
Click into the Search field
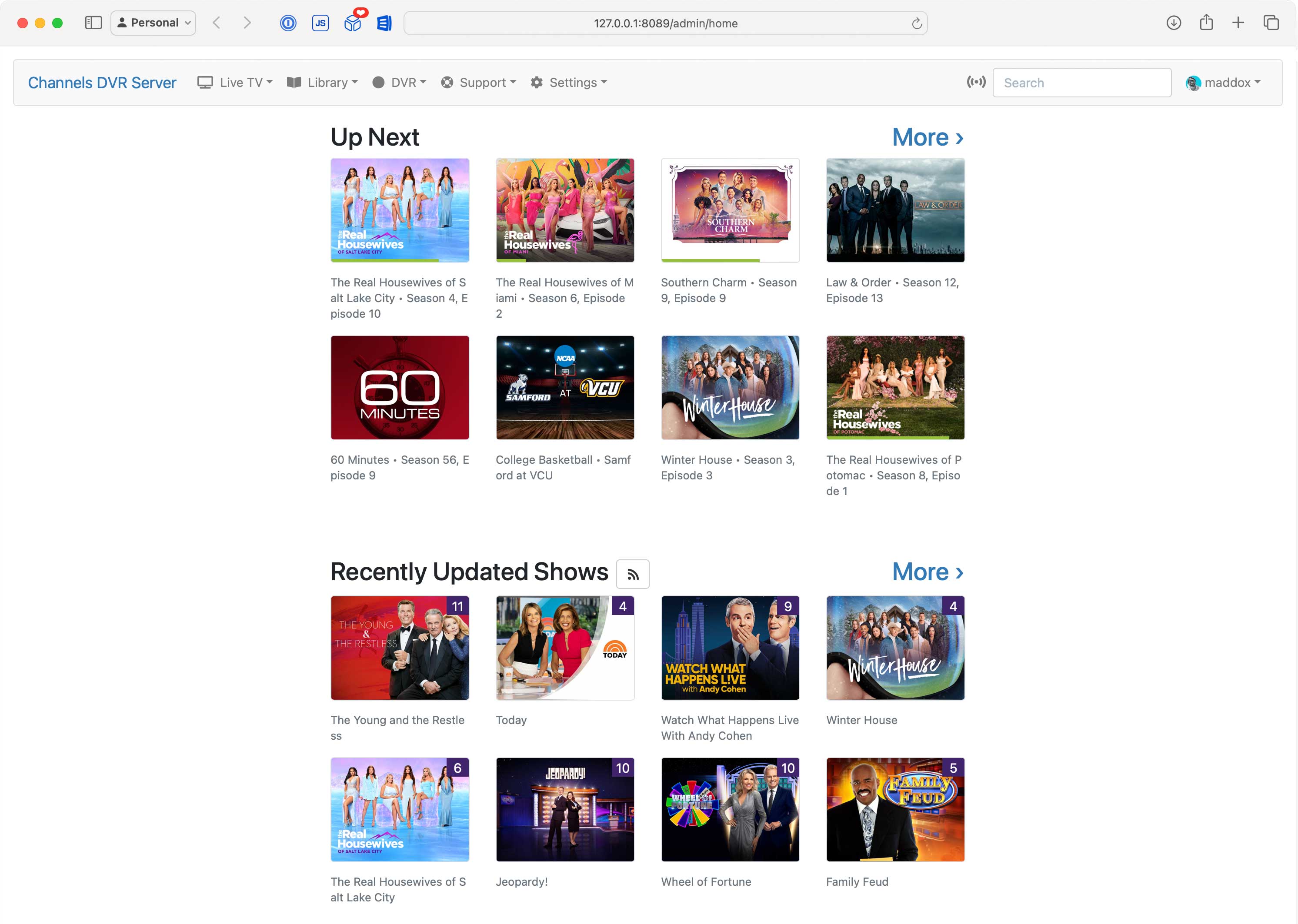1081,83
